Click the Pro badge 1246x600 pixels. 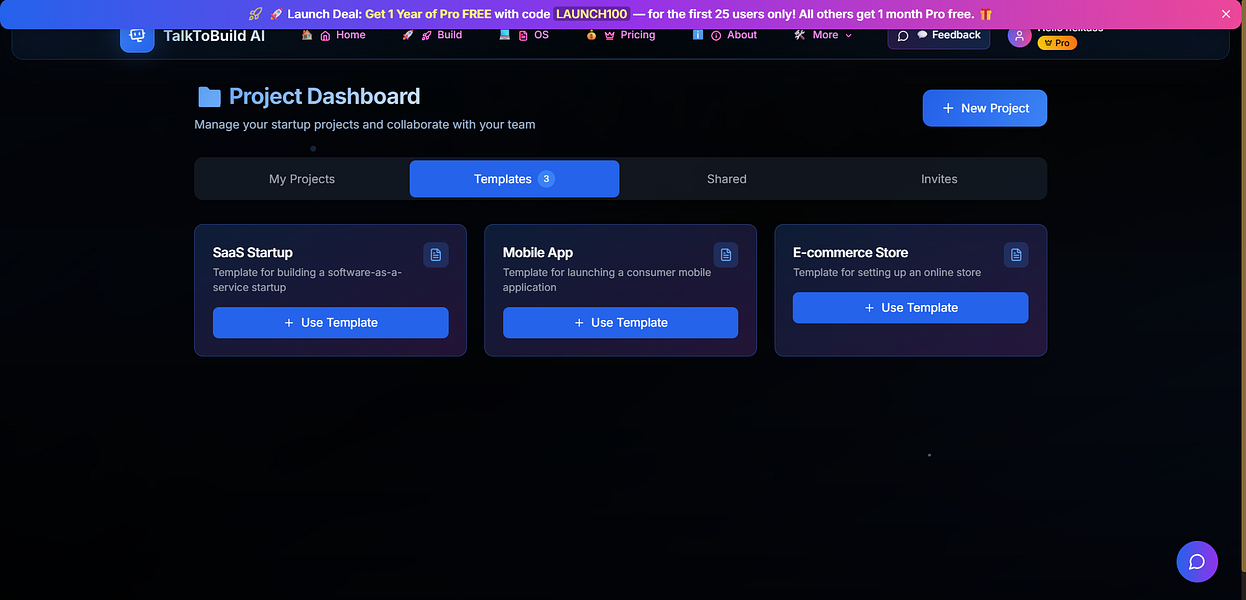click(x=1057, y=43)
